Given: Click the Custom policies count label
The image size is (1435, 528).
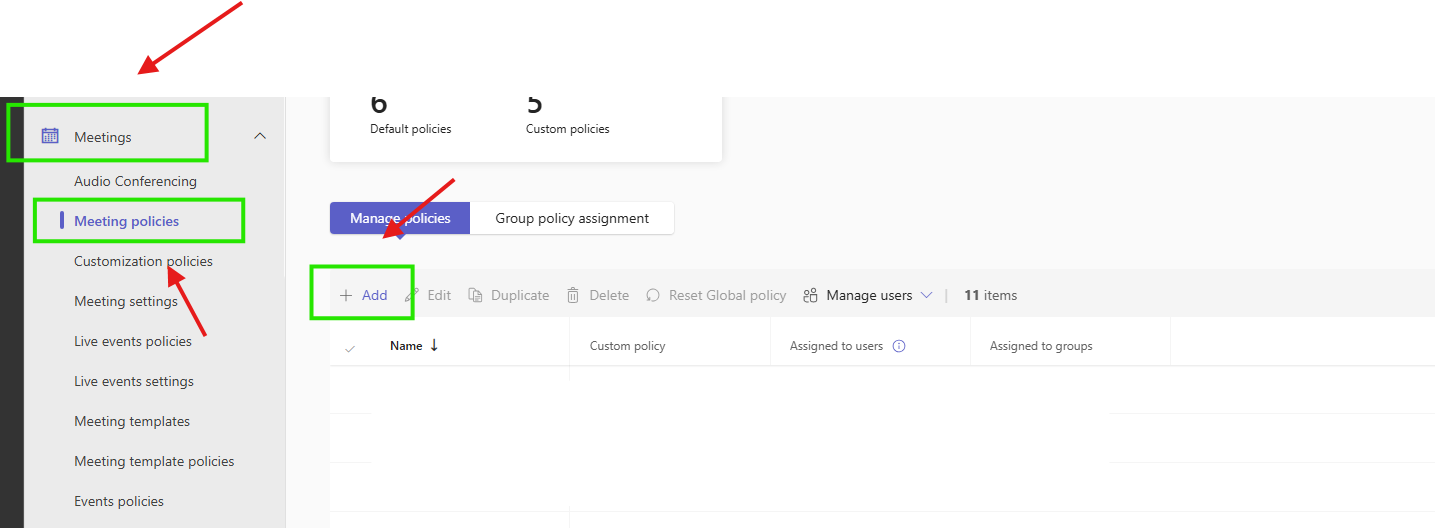Looking at the screenshot, I should [568, 129].
